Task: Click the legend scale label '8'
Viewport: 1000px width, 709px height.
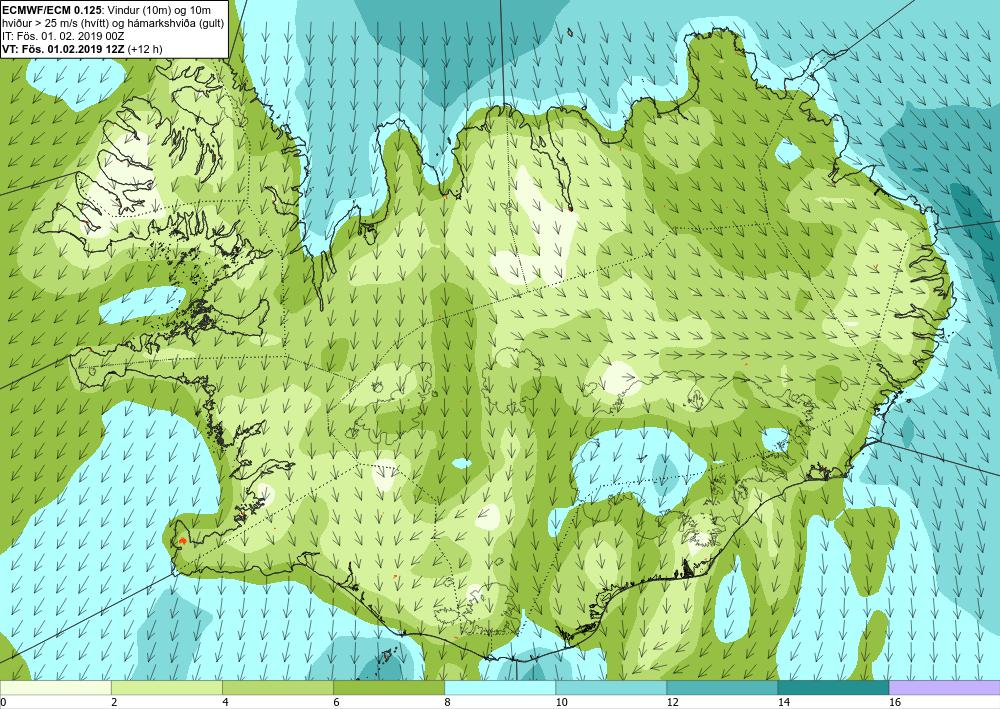Action: (x=447, y=702)
